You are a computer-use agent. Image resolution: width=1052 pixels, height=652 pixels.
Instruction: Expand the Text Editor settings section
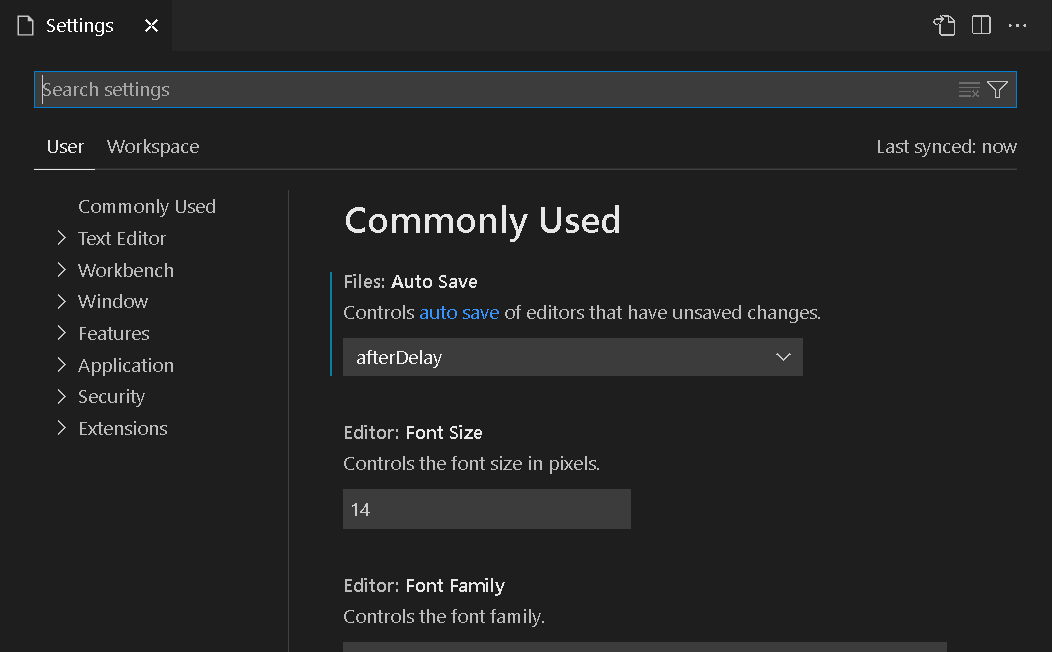(x=62, y=238)
